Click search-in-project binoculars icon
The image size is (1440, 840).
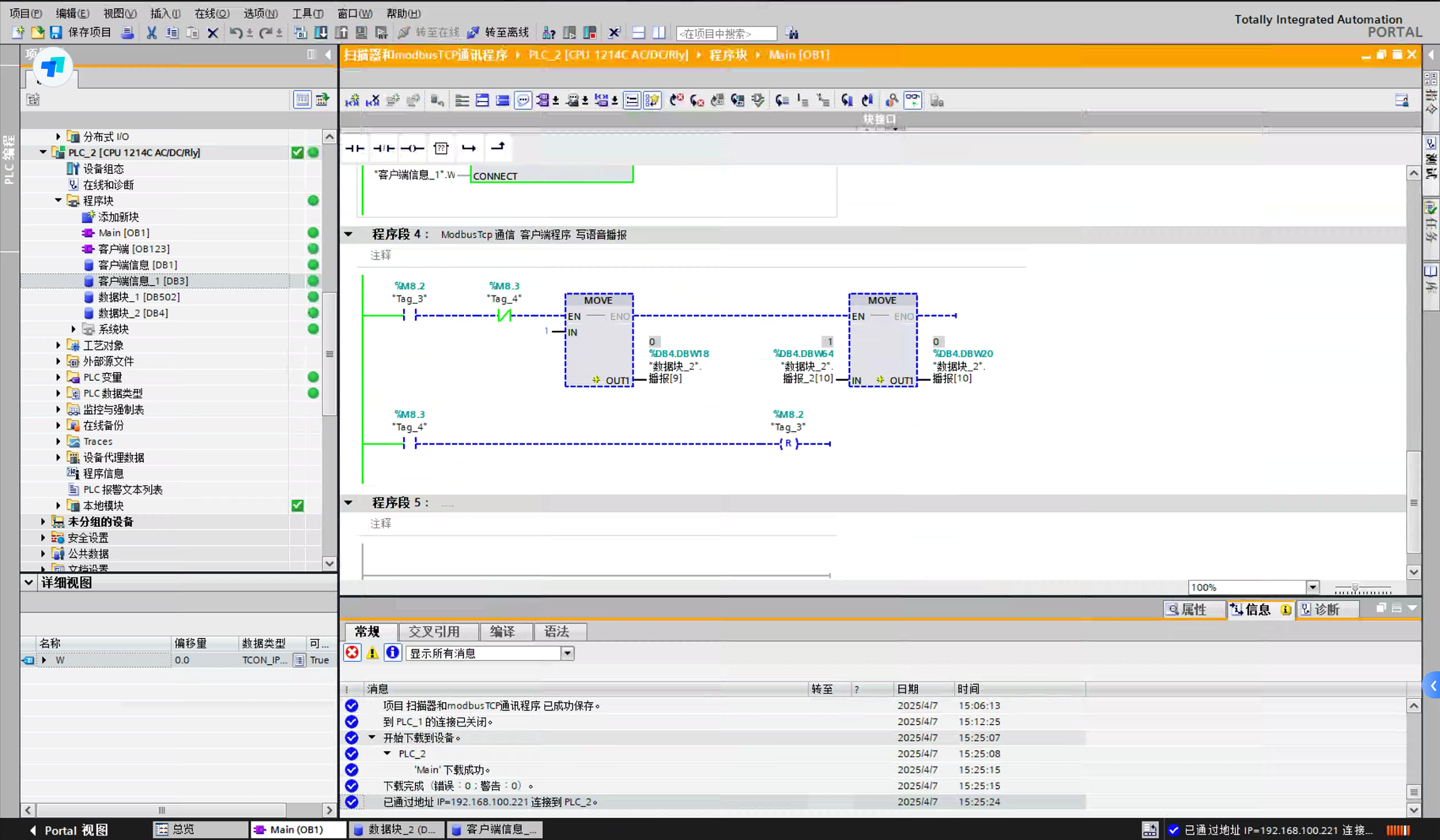tap(792, 32)
